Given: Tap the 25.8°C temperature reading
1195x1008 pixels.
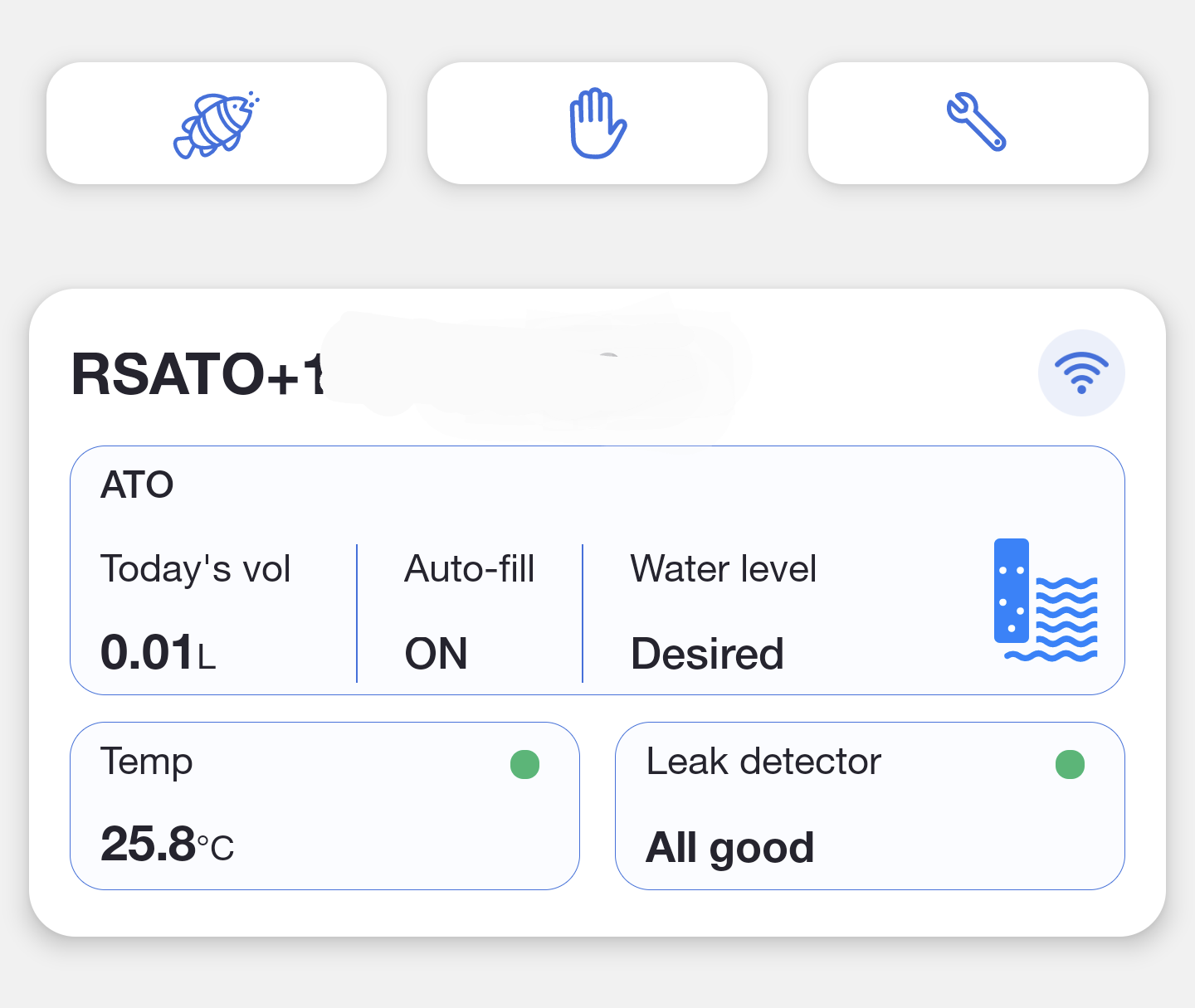Looking at the screenshot, I should click(167, 845).
